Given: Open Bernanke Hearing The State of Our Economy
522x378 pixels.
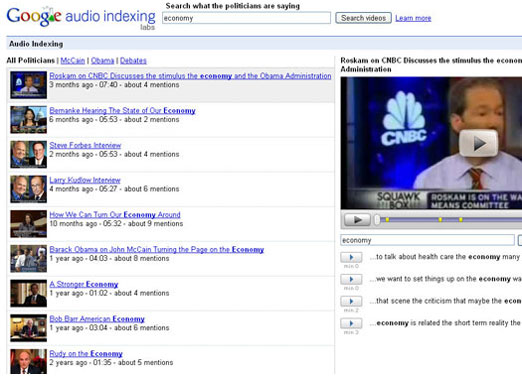Looking at the screenshot, I should [122, 111].
